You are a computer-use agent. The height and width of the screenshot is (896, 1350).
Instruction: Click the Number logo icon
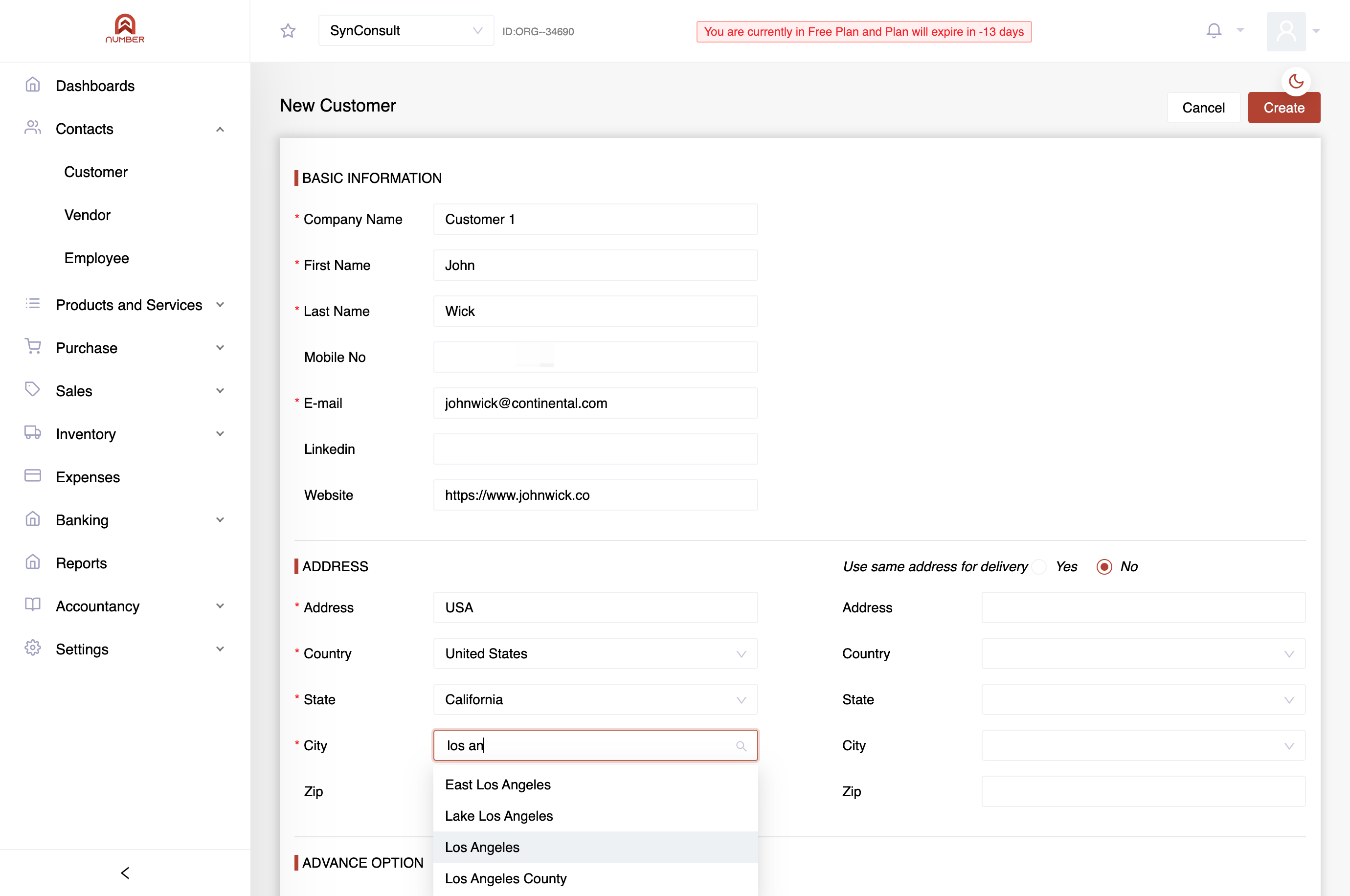pos(125,28)
